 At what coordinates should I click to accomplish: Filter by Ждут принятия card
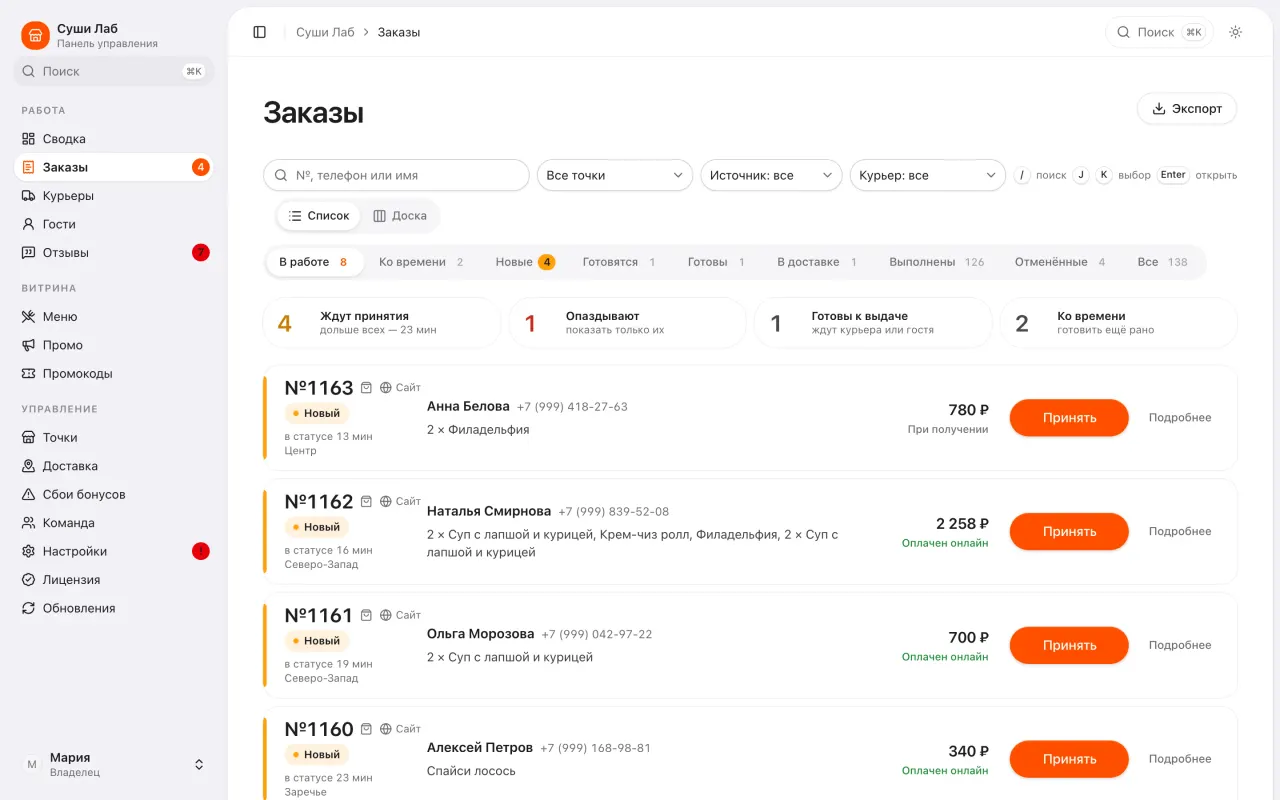(381, 323)
